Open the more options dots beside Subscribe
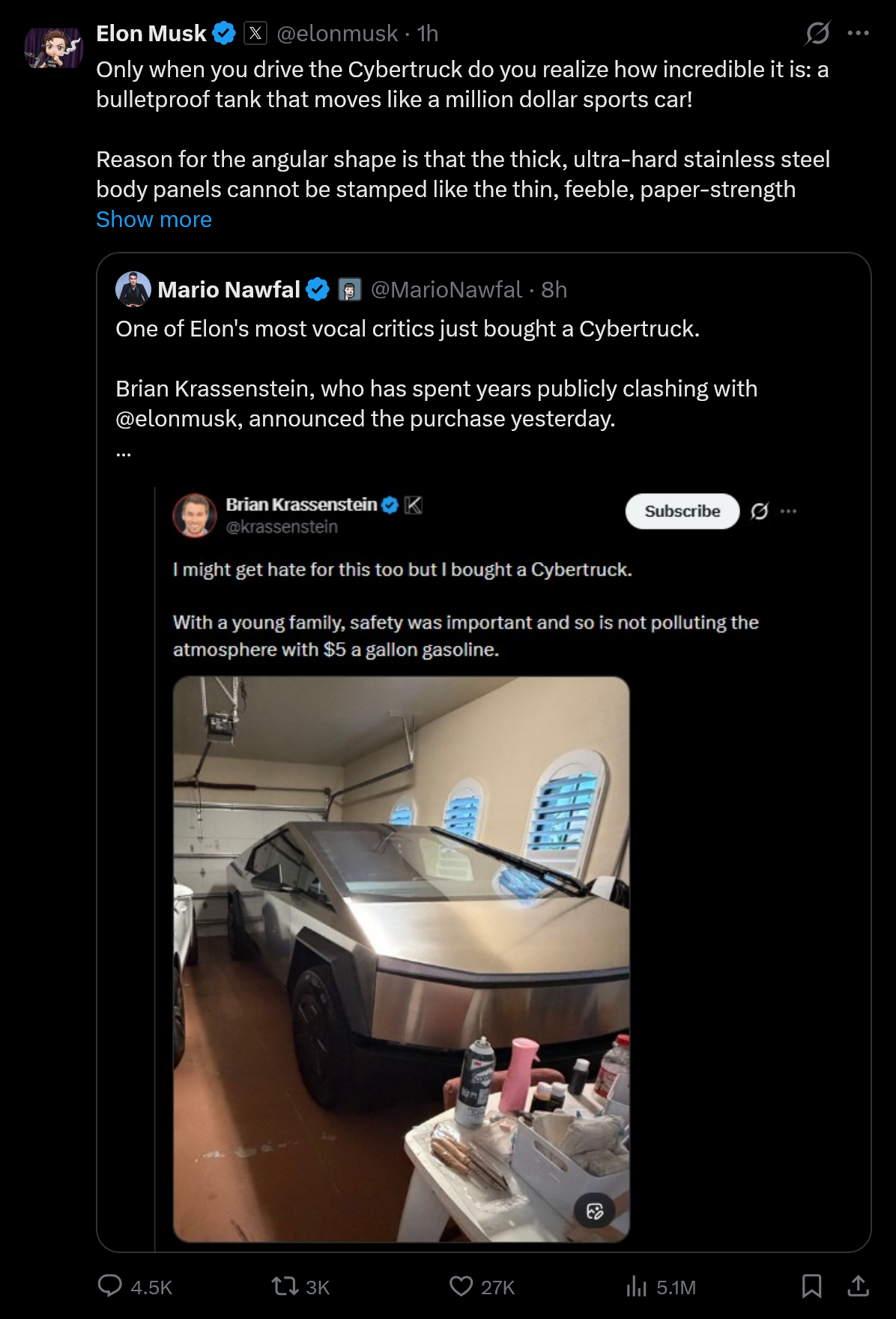The height and width of the screenshot is (1319, 896). click(x=788, y=511)
